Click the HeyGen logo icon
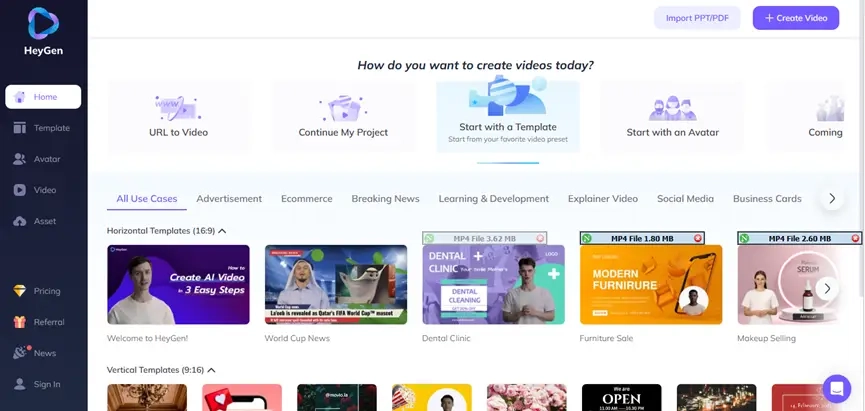This screenshot has width=865, height=411. pyautogui.click(x=43, y=24)
